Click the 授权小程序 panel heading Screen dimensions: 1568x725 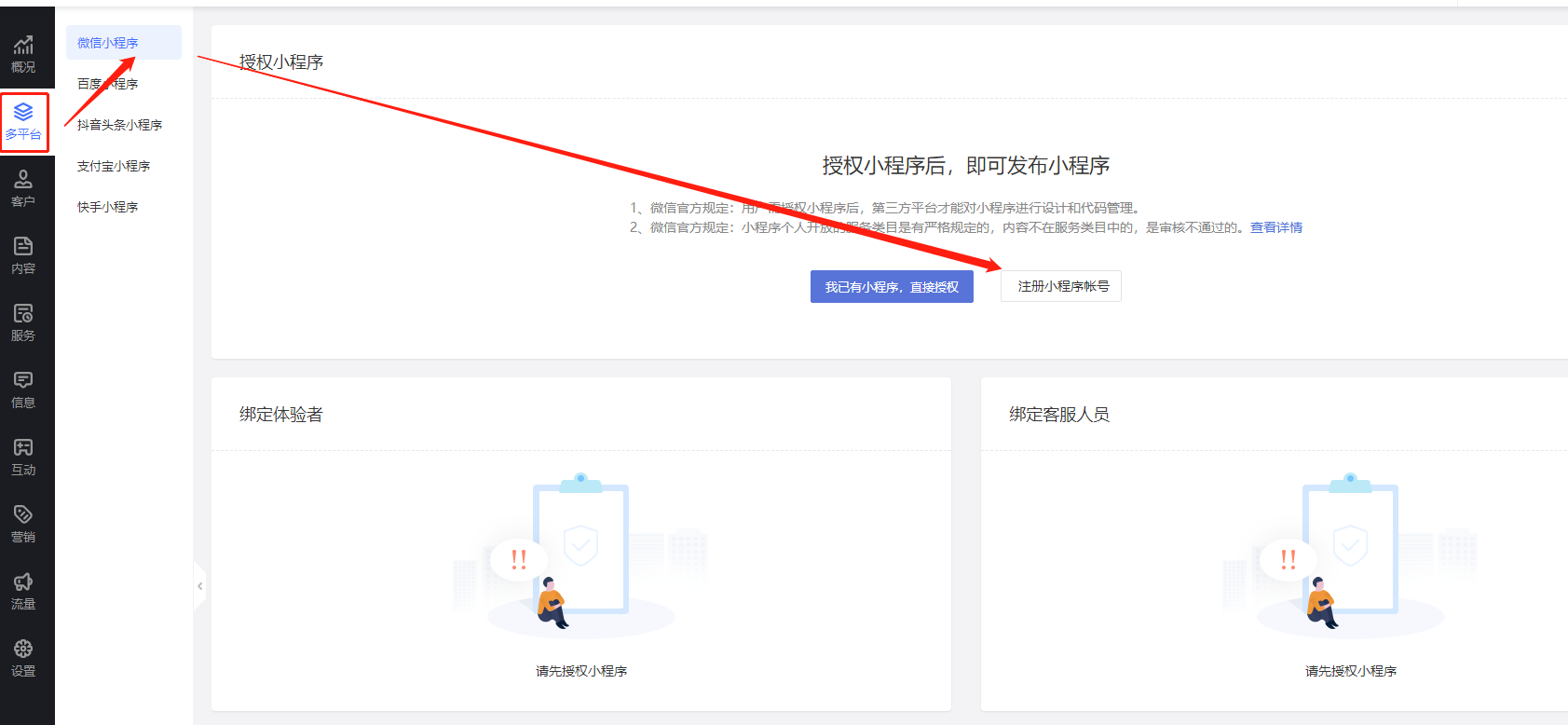point(281,62)
